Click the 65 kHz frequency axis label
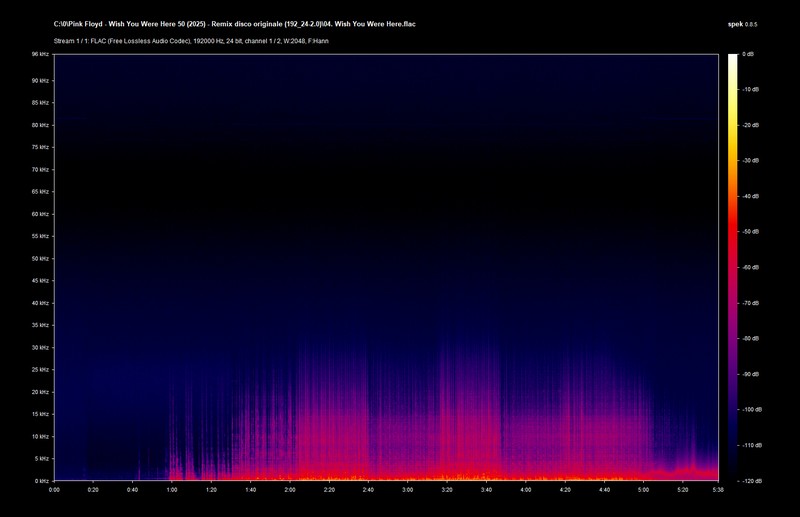 click(40, 191)
